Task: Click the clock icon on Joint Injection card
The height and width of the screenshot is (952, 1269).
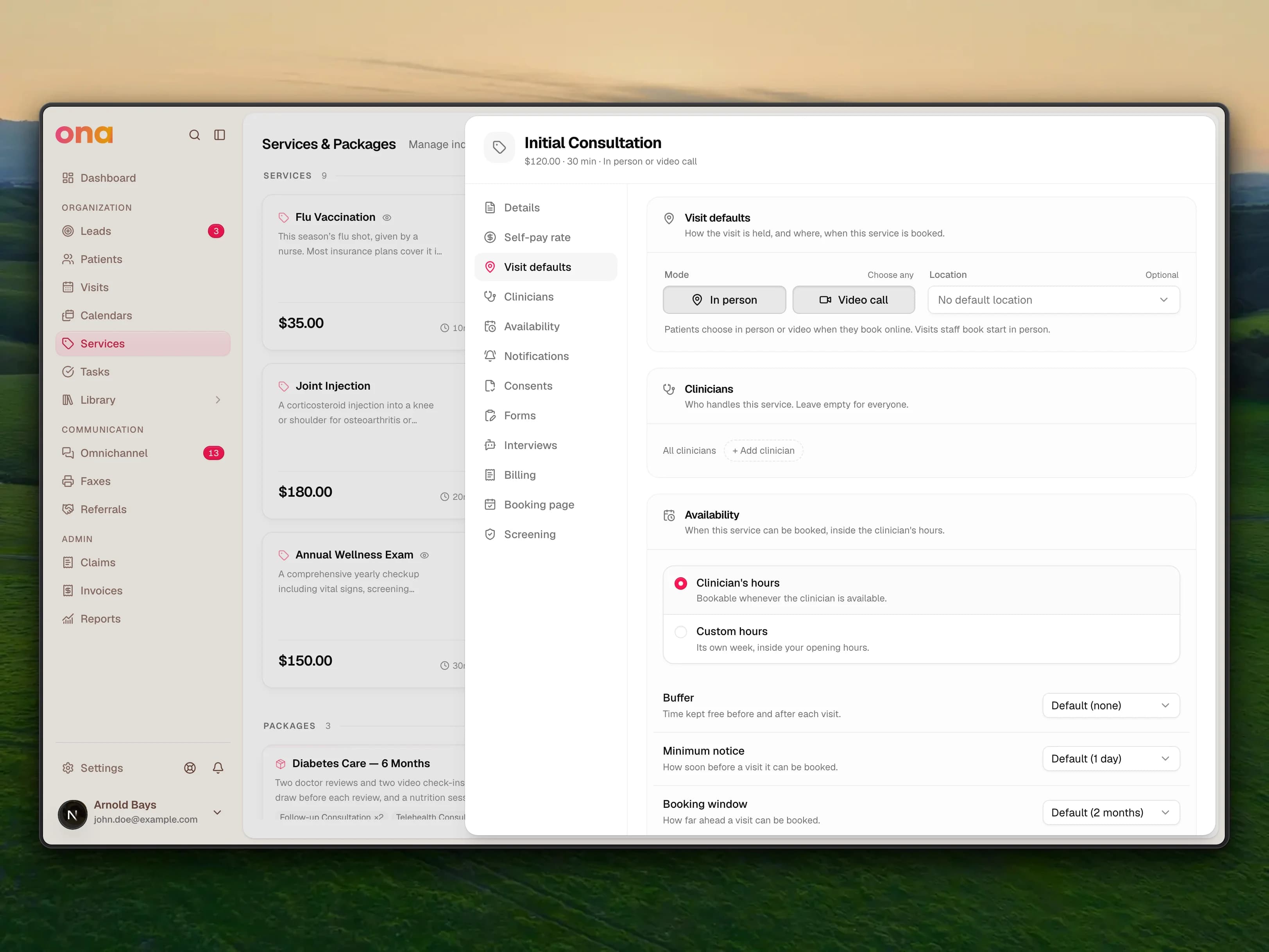Action: pos(445,497)
